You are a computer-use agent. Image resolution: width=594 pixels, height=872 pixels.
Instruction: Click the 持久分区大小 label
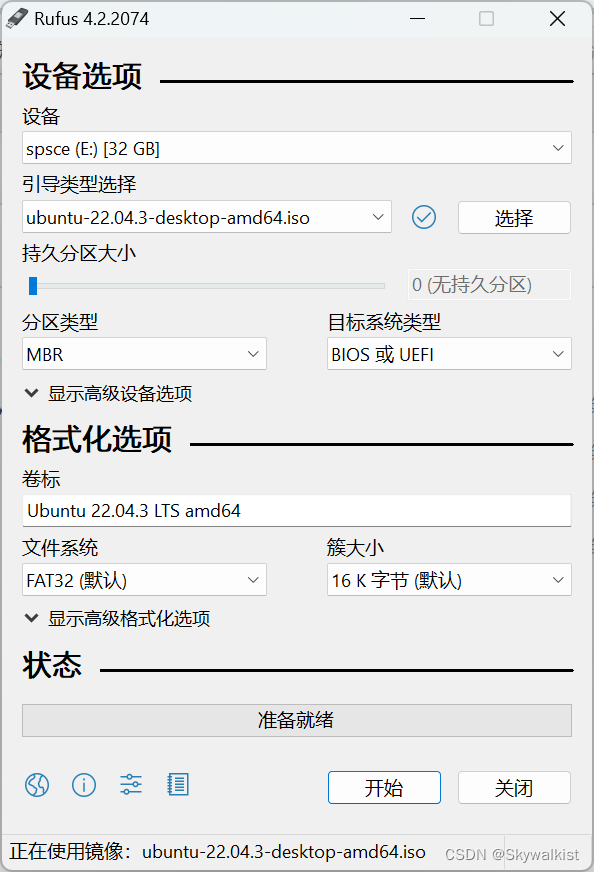pos(79,254)
